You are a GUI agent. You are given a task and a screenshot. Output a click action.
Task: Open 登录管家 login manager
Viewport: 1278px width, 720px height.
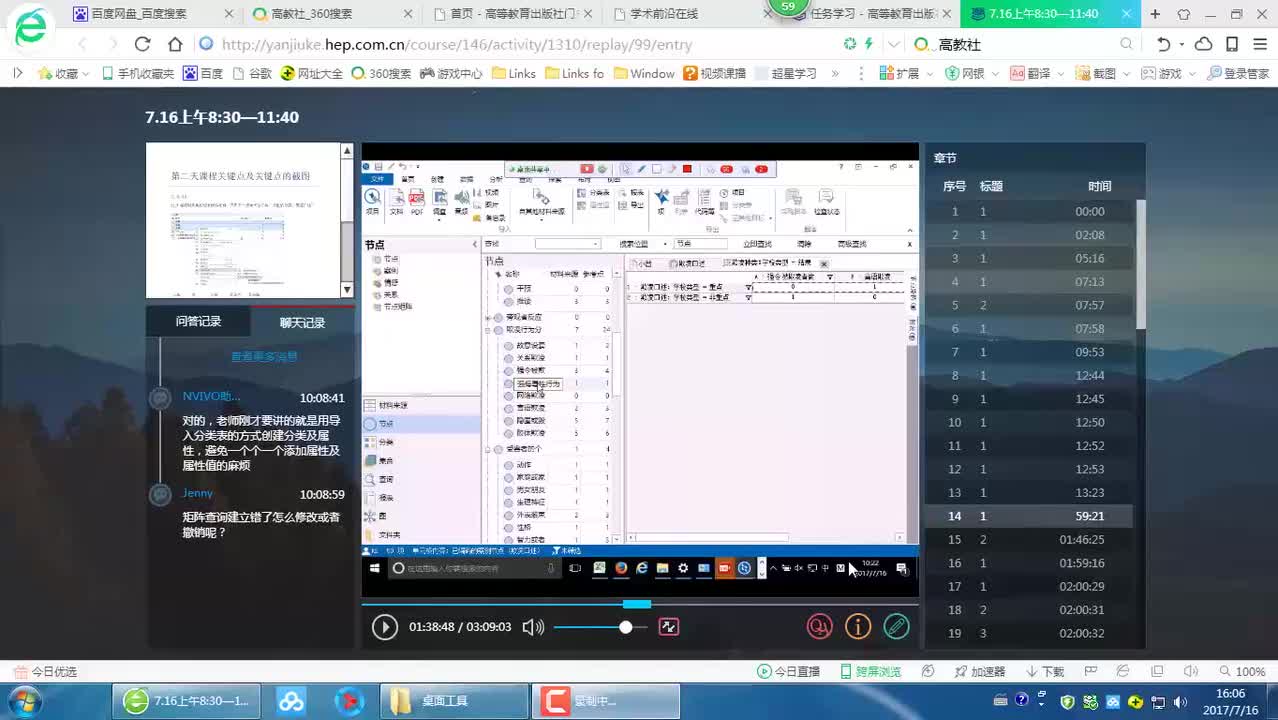1238,73
